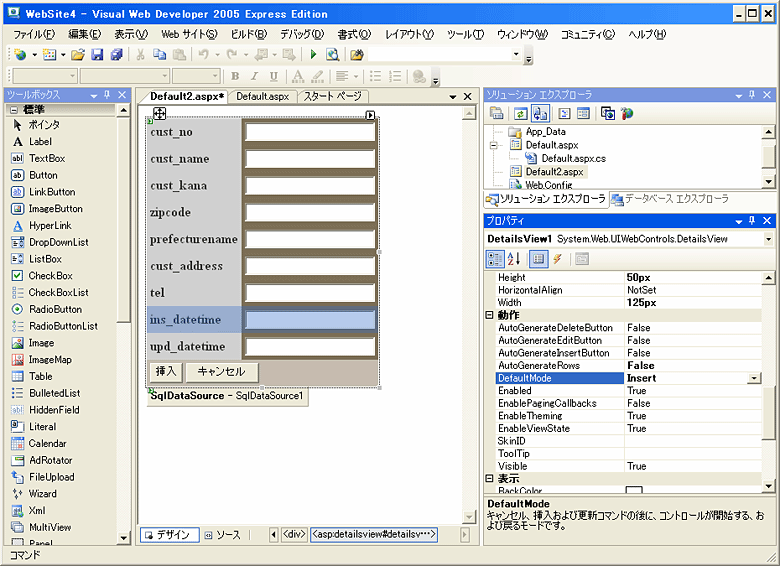Image resolution: width=780 pixels, height=566 pixels.
Task: Click the Save icon in the toolbar
Action: pyautogui.click(x=97, y=54)
